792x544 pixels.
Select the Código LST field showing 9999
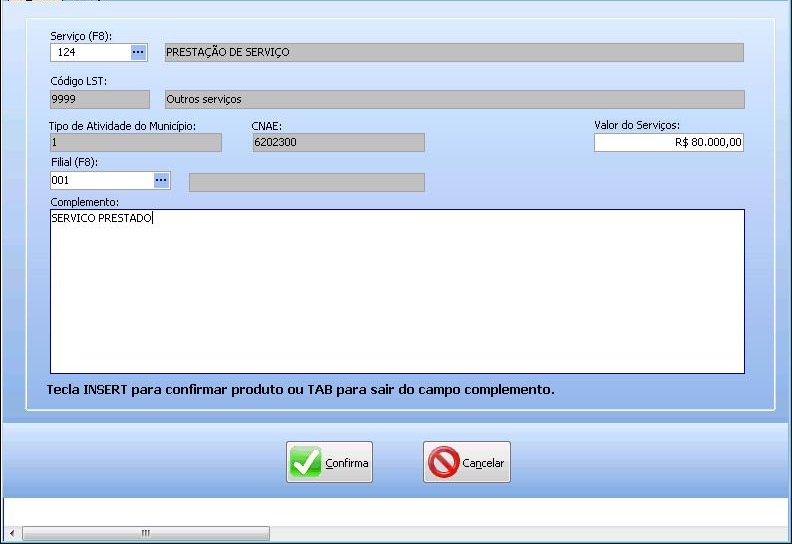pos(99,99)
